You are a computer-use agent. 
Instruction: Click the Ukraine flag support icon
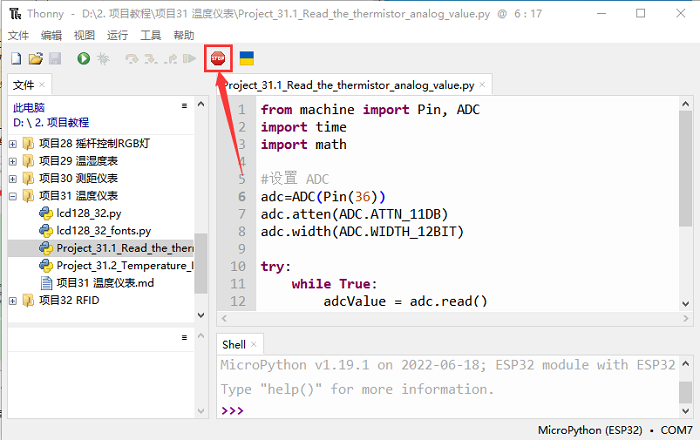click(246, 59)
